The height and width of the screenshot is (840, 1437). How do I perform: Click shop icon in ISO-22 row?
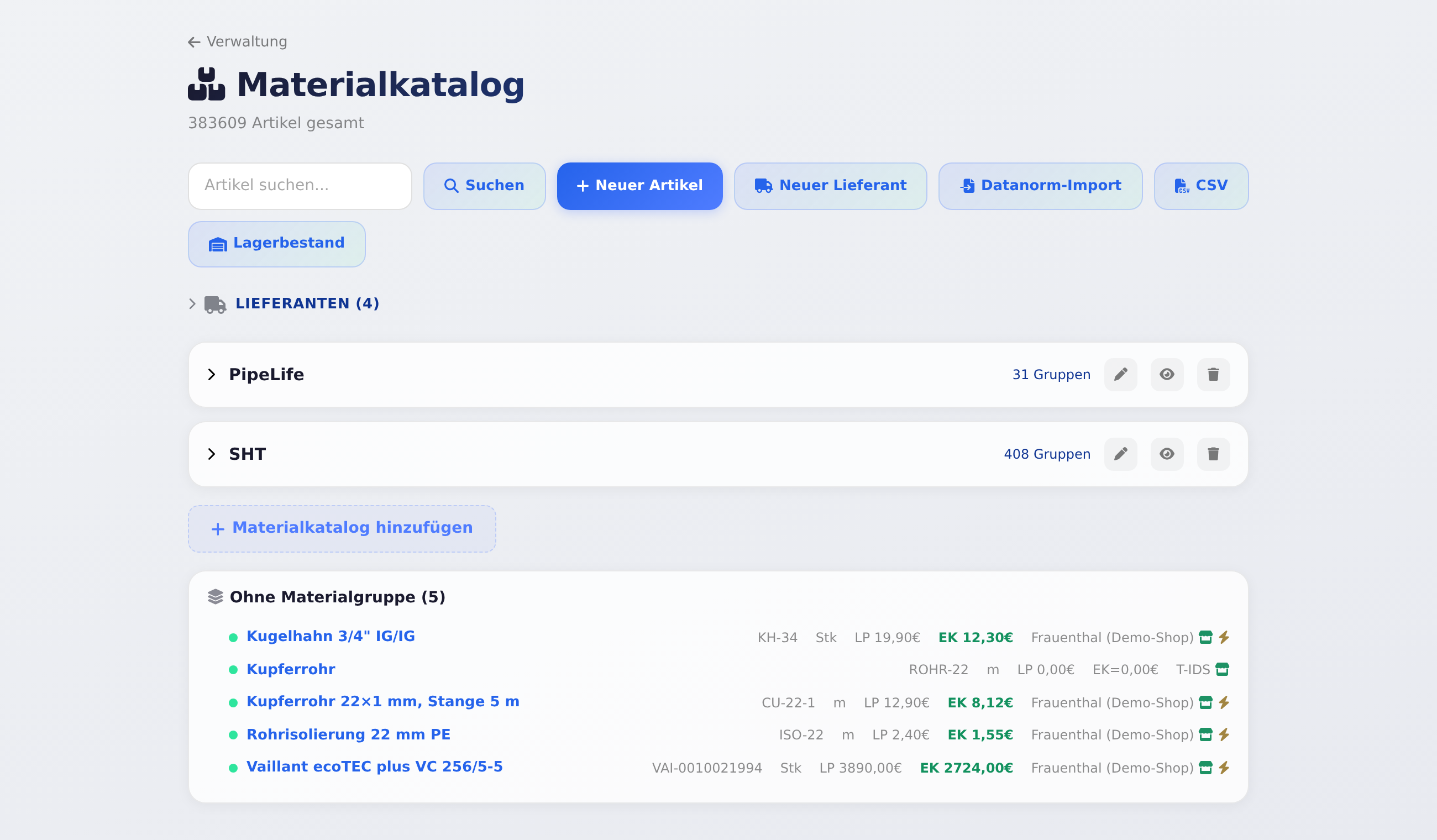pos(1205,734)
